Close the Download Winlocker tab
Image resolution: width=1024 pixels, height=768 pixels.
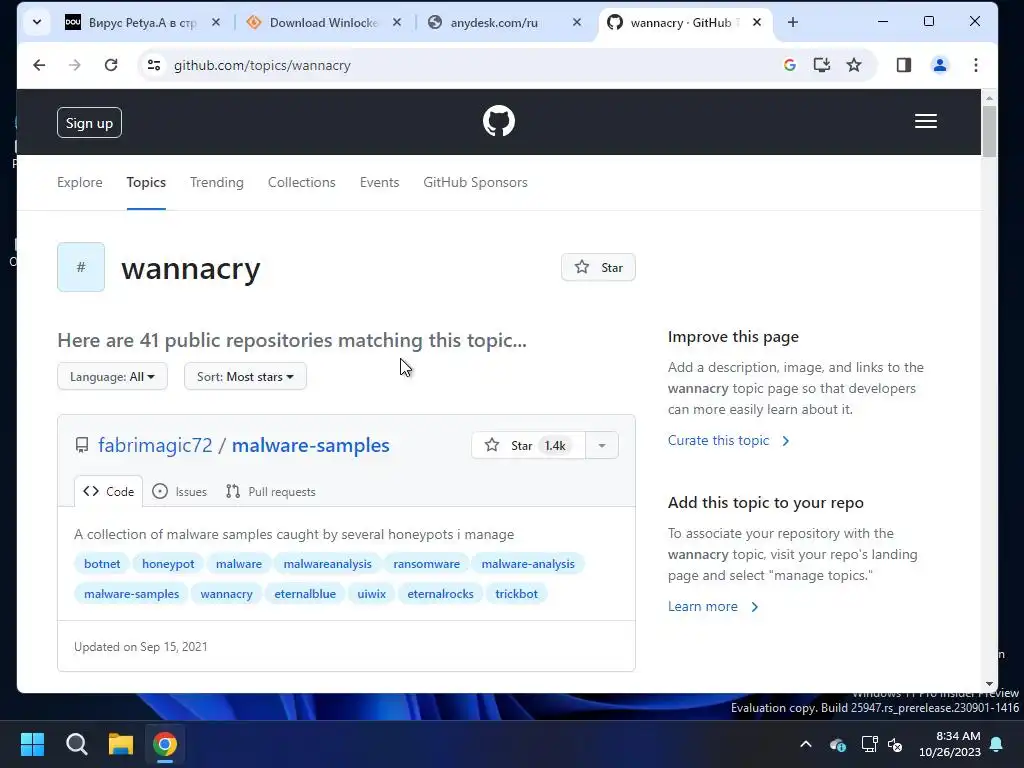click(396, 22)
